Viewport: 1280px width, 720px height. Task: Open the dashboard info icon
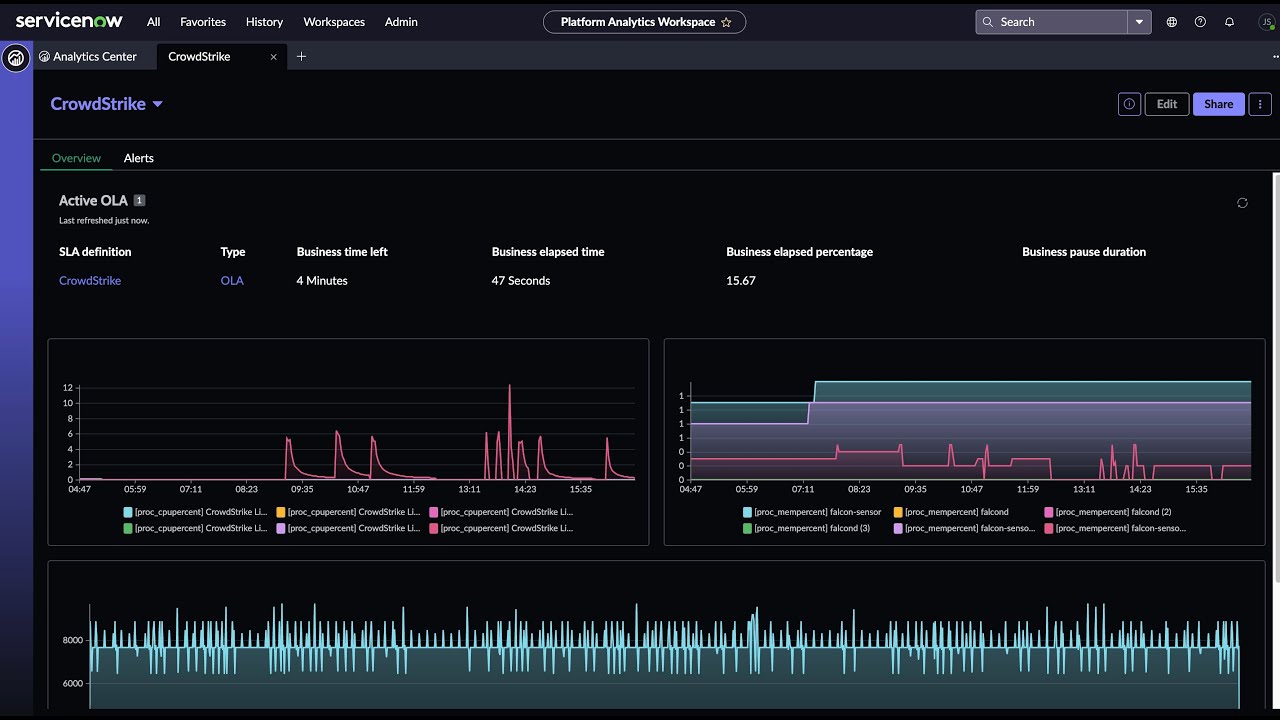click(1129, 104)
